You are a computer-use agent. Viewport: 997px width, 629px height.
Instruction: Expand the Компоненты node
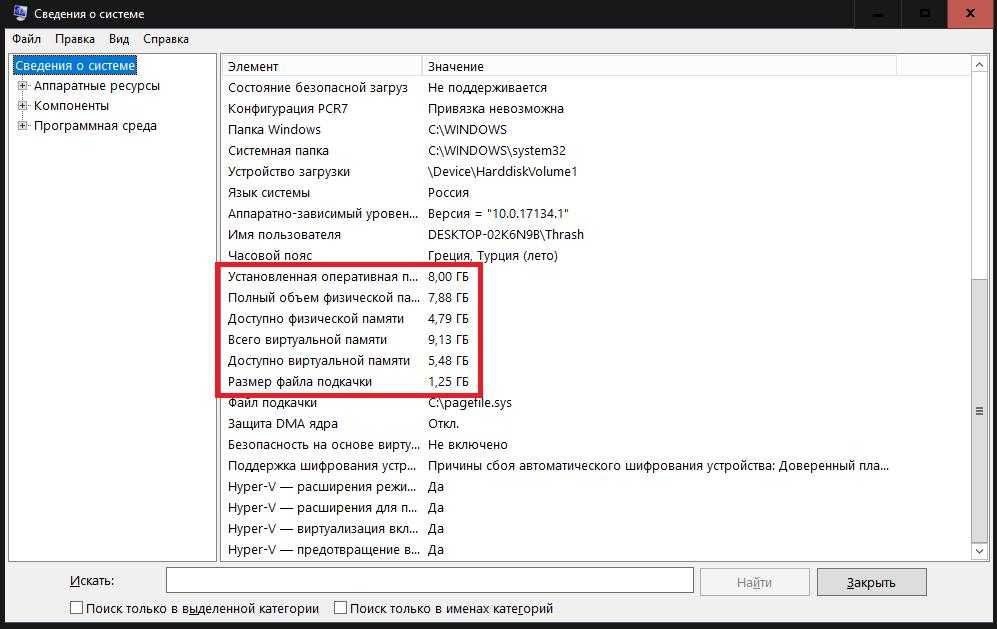(x=22, y=106)
